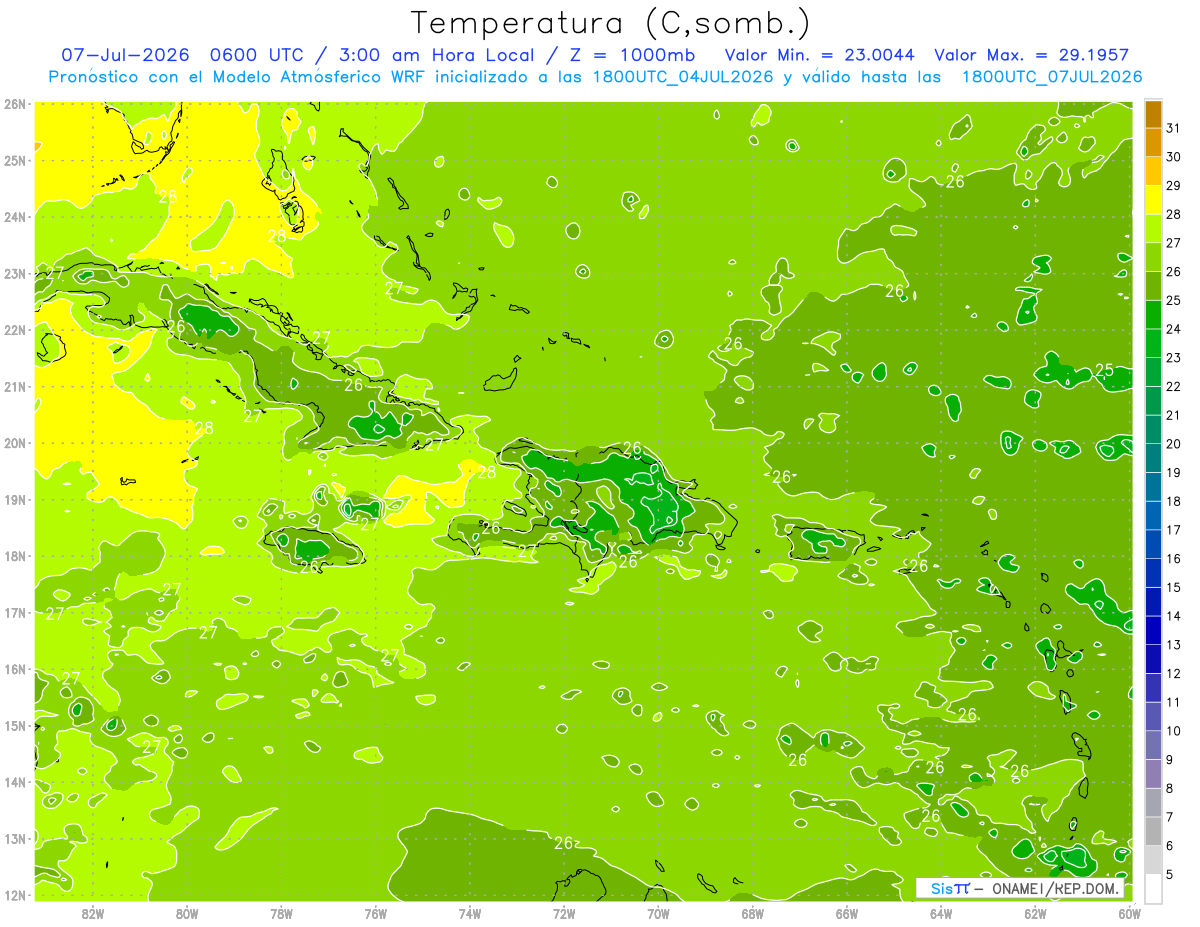Click the 78W longitude axis label
Viewport: 1200px width, 927px height.
(281, 913)
